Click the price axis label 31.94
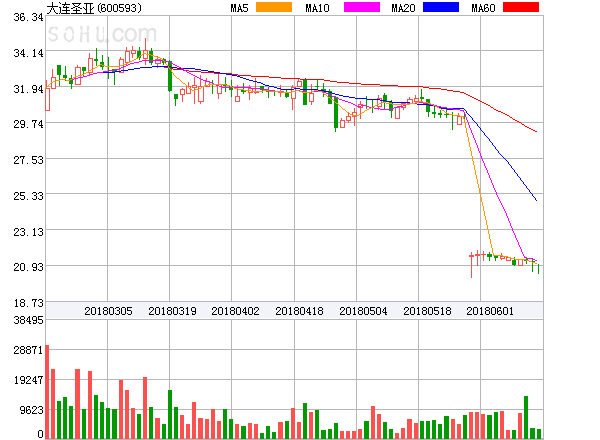The width and height of the screenshot is (600, 440). click(x=28, y=89)
